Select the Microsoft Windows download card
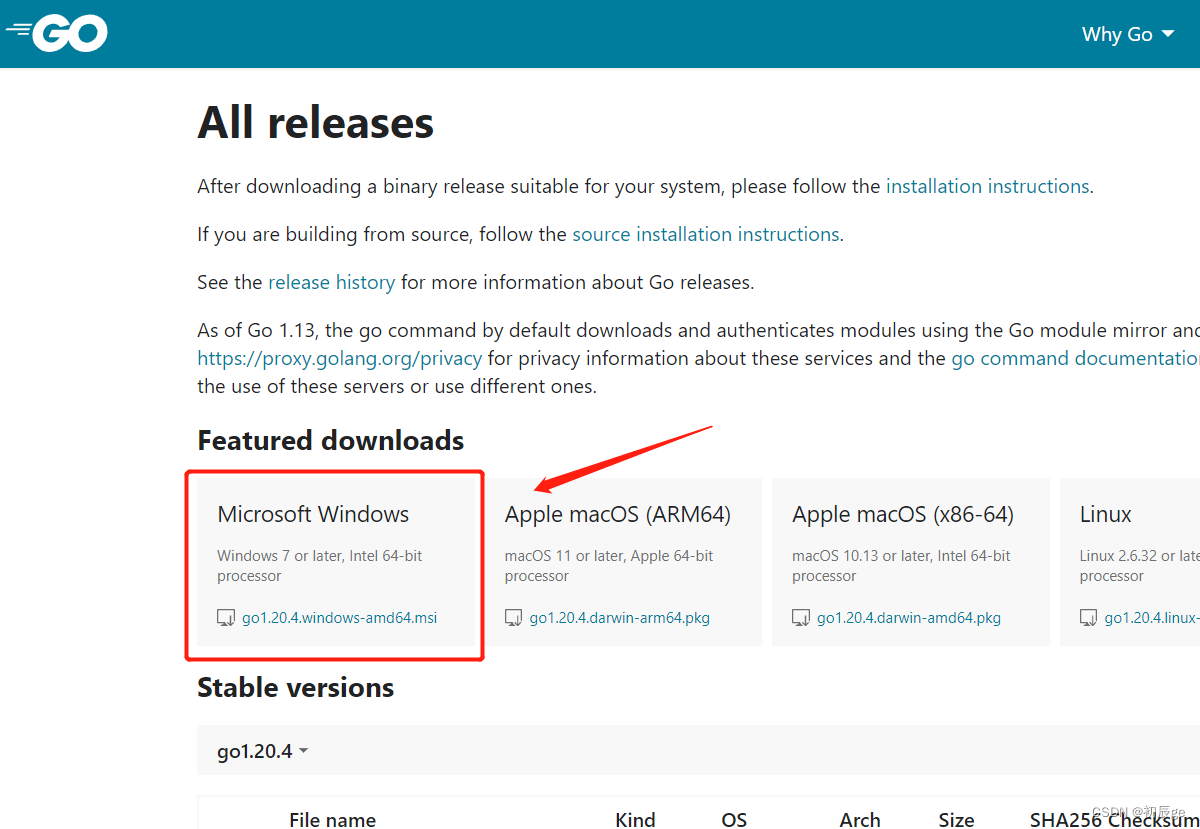The height and width of the screenshot is (829, 1200). tap(335, 562)
